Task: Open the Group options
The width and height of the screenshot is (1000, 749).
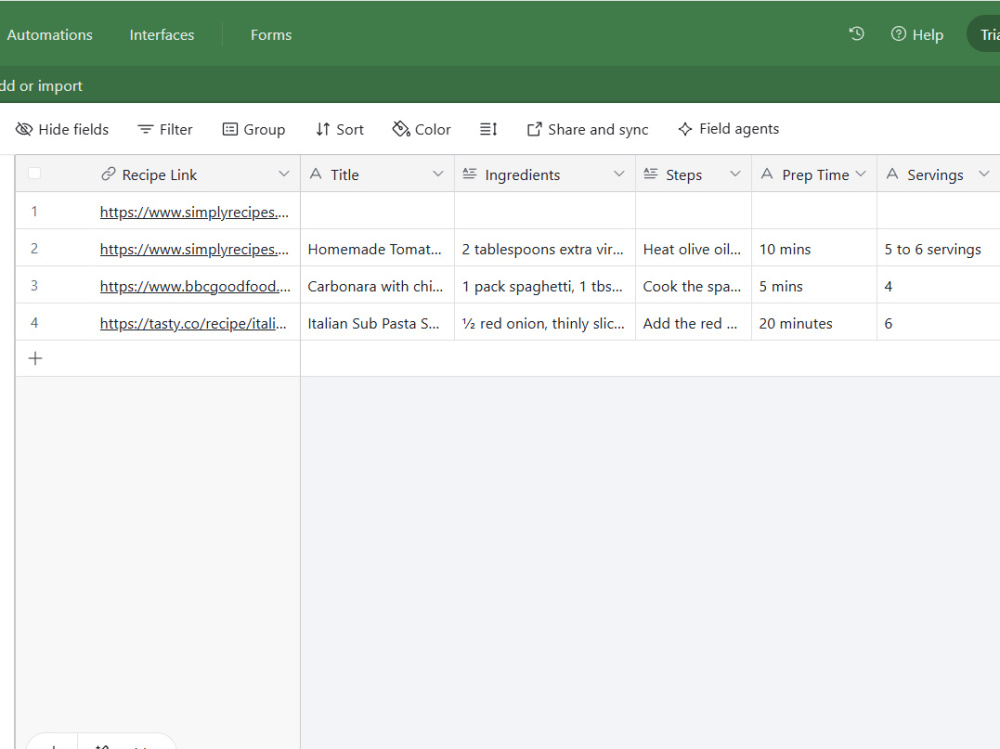Action: coord(254,130)
